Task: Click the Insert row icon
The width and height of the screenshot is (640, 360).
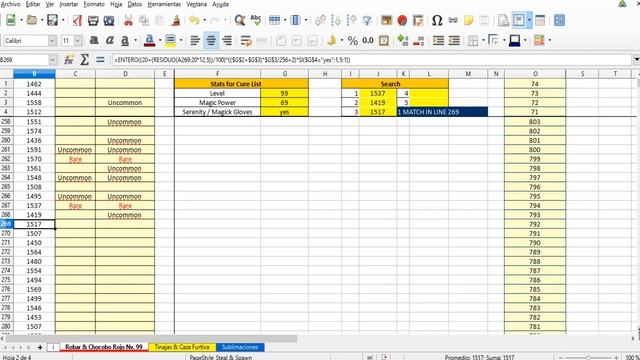Action: click(x=274, y=20)
